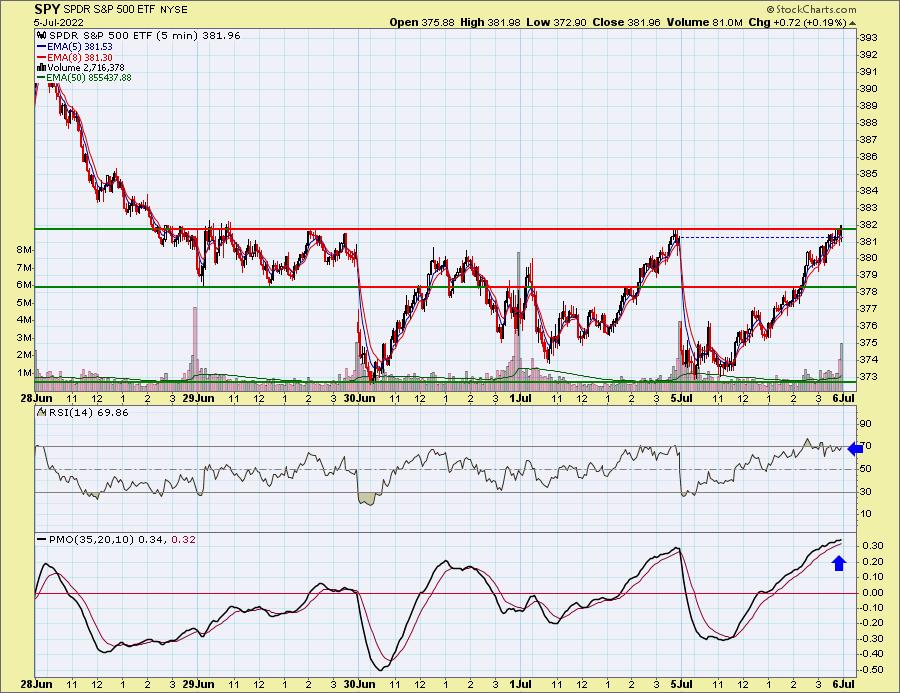Click the 393 price axis label
Screen dimensions: 900x693
tap(868, 38)
